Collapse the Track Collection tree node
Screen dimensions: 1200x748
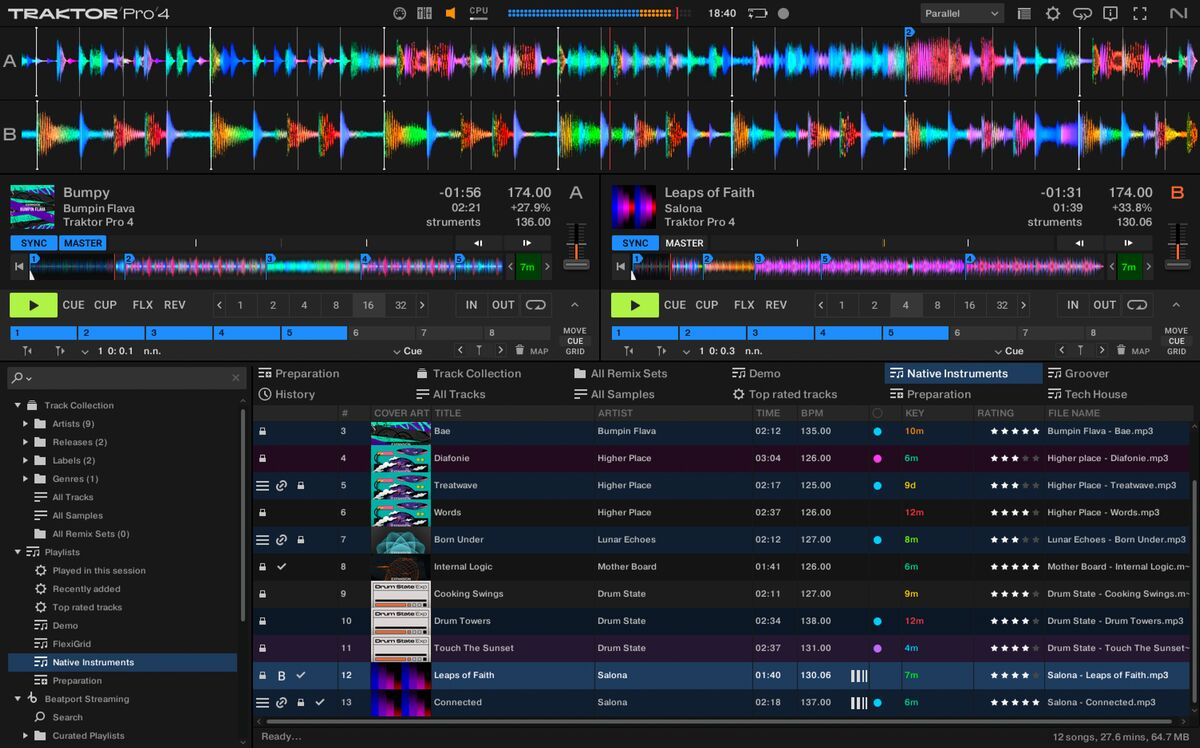pos(18,405)
